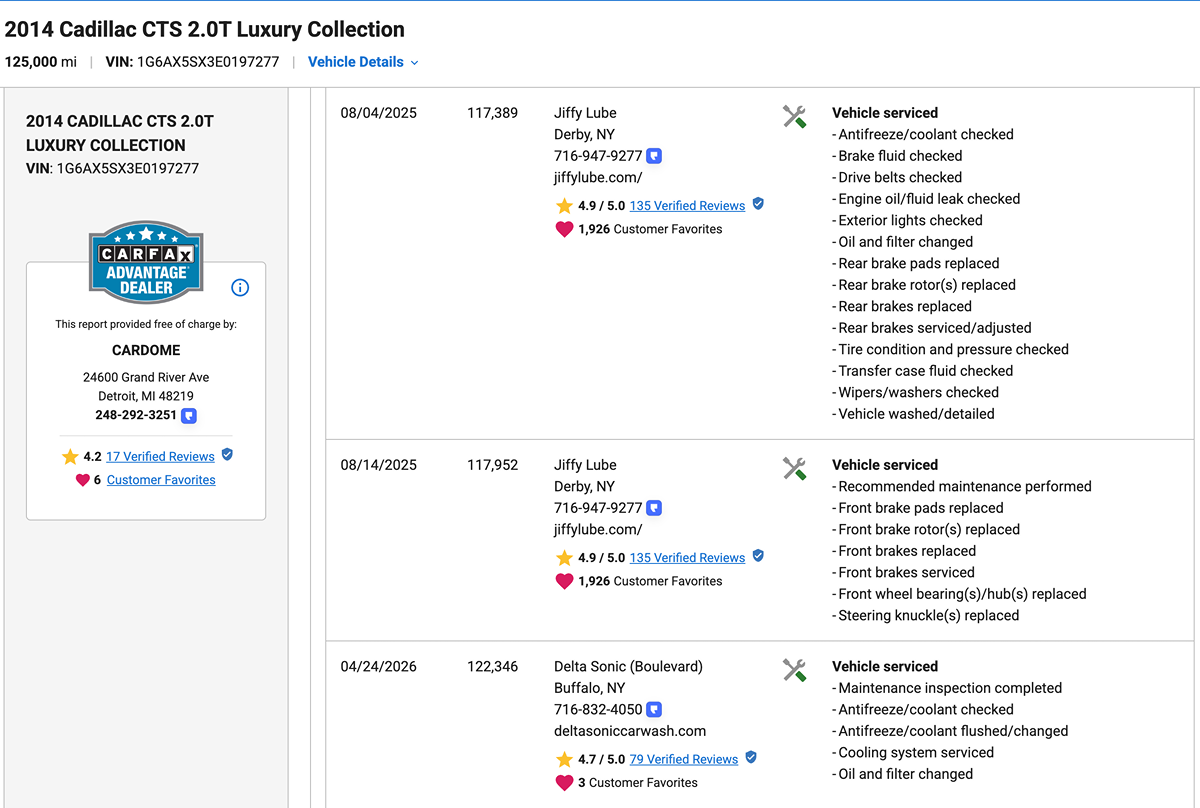Click 'Transfer case fluid checked' line
This screenshot has width=1200, height=808.
(x=923, y=371)
